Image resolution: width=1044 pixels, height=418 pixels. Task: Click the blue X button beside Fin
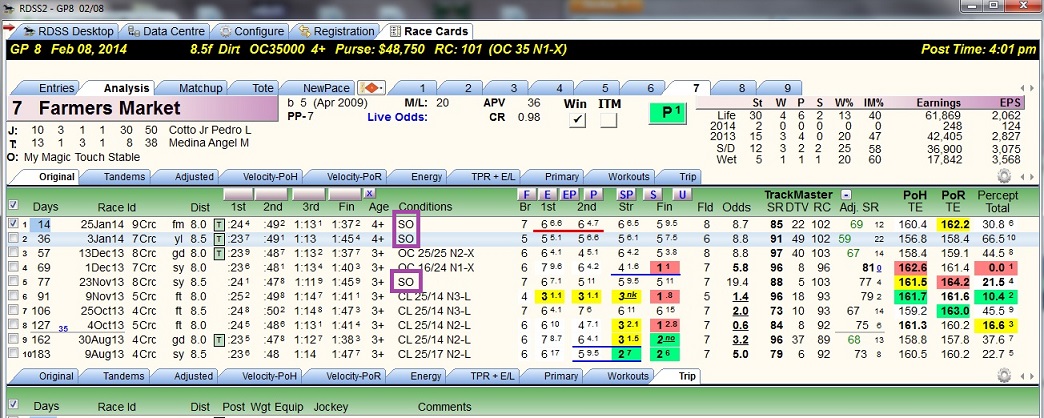tap(370, 194)
